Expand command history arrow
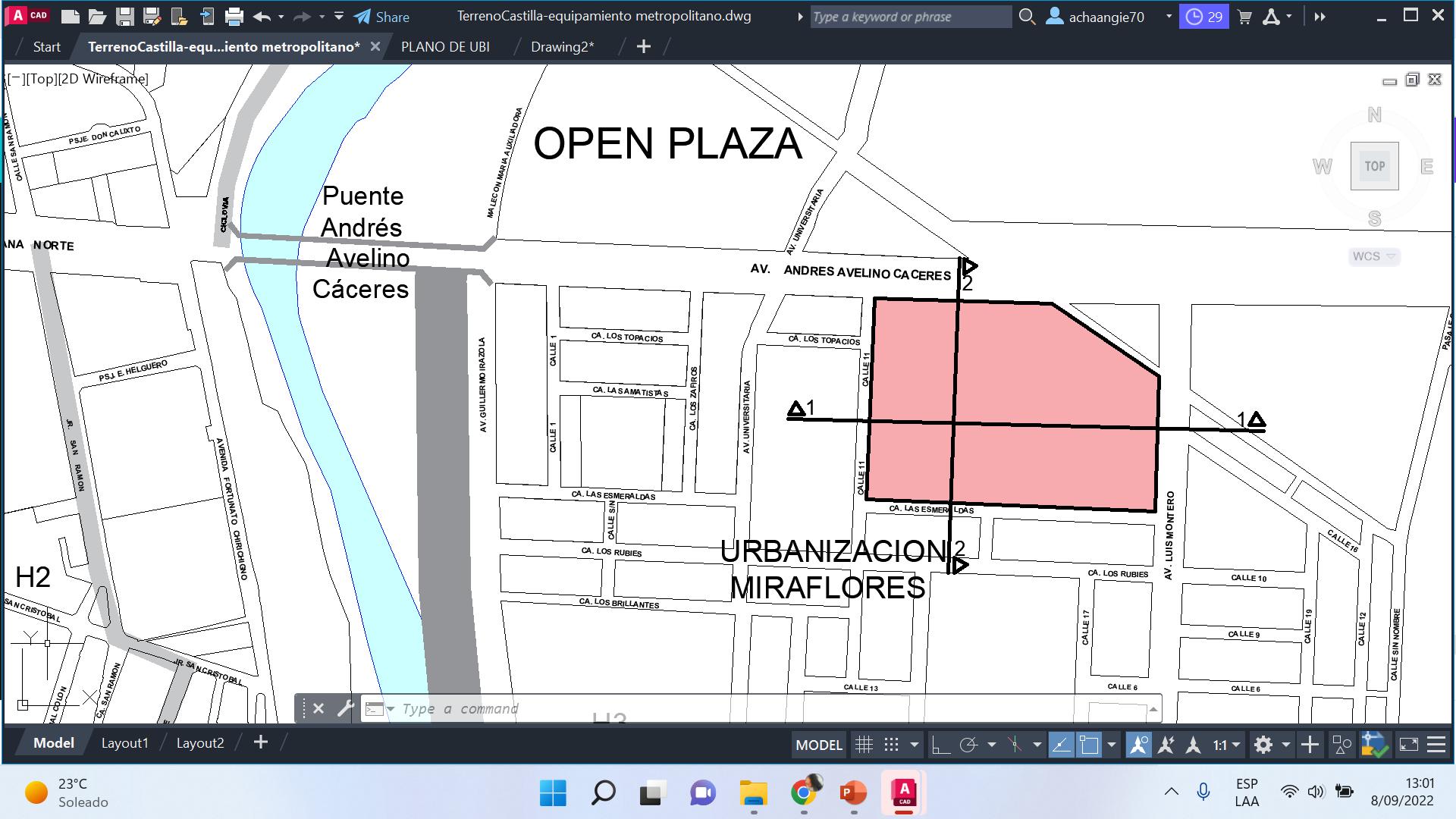 click(1153, 709)
